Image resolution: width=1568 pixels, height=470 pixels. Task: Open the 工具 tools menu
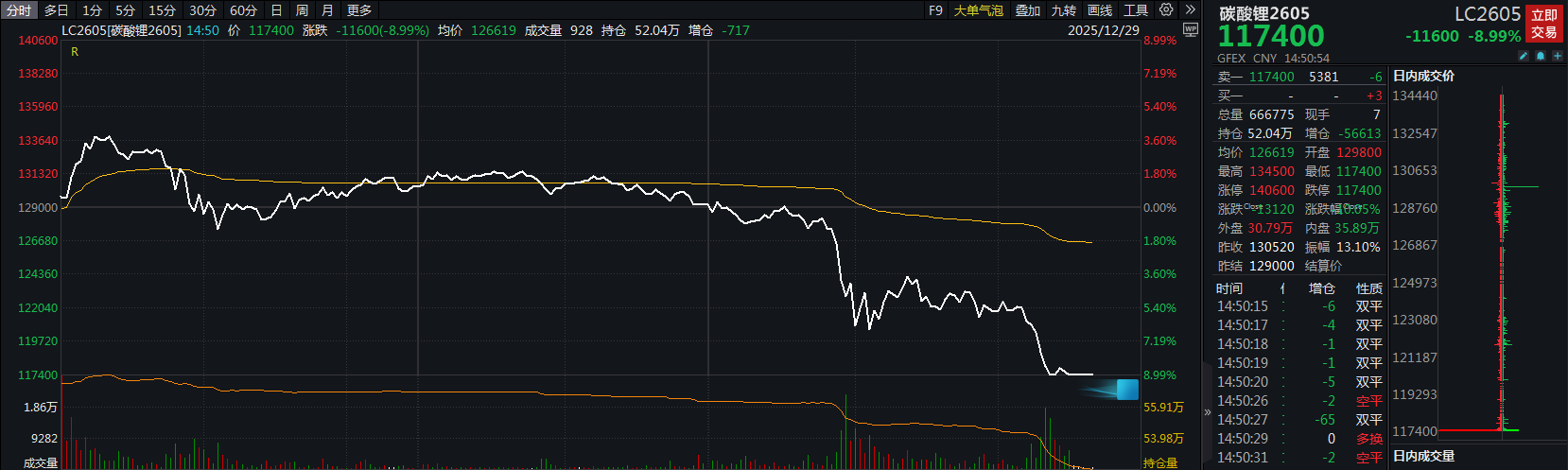click(x=1136, y=10)
